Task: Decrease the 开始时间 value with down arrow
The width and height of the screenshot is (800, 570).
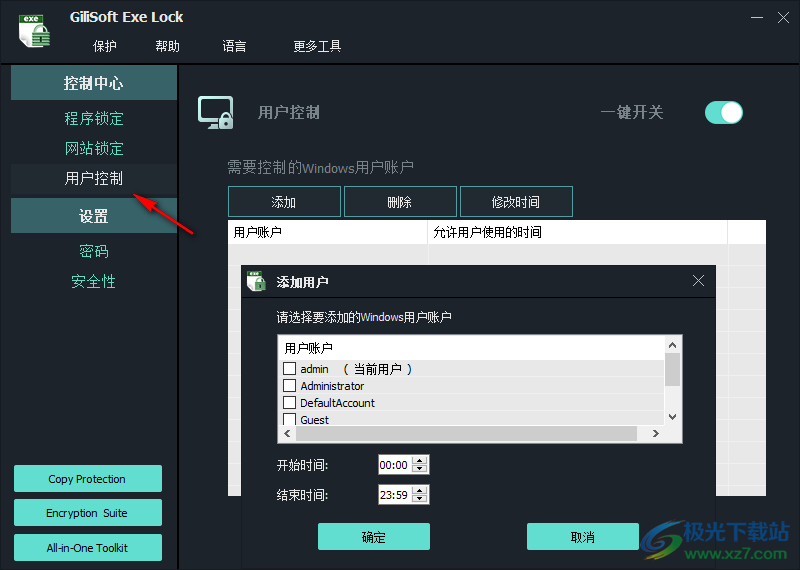Action: coord(420,468)
